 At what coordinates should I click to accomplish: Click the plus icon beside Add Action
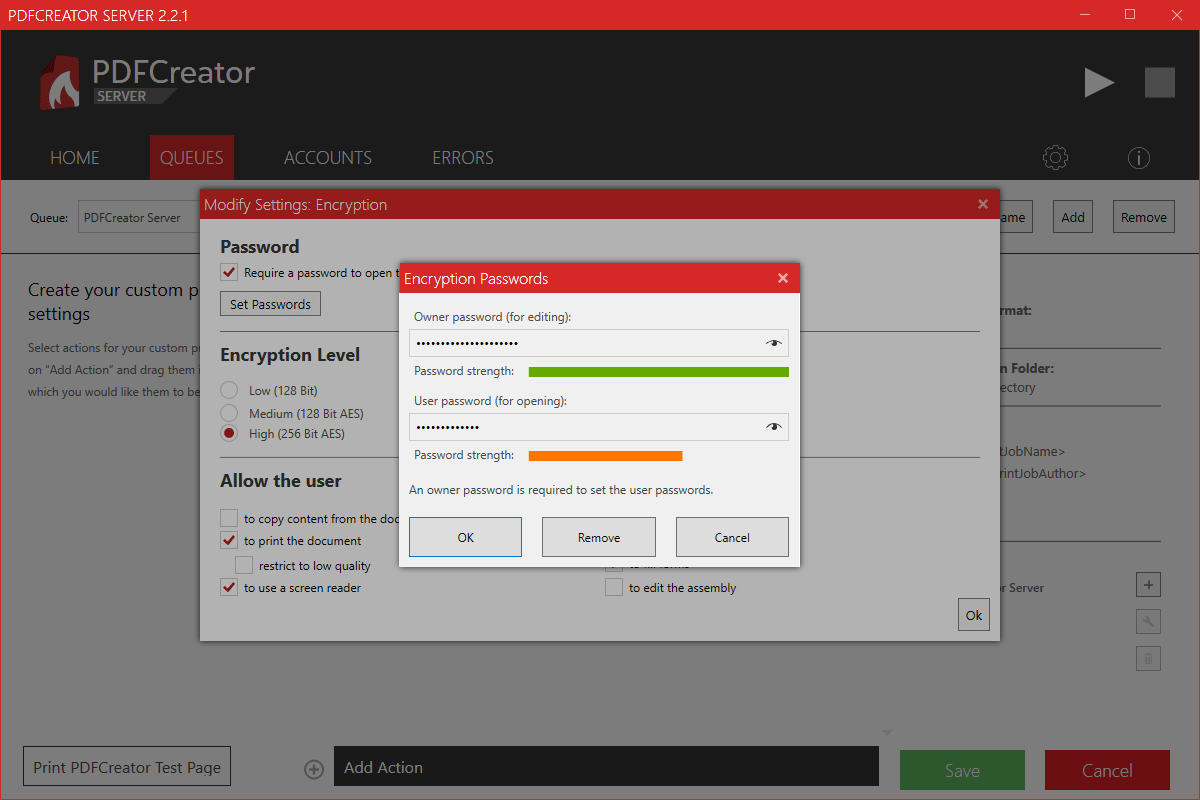(x=314, y=769)
